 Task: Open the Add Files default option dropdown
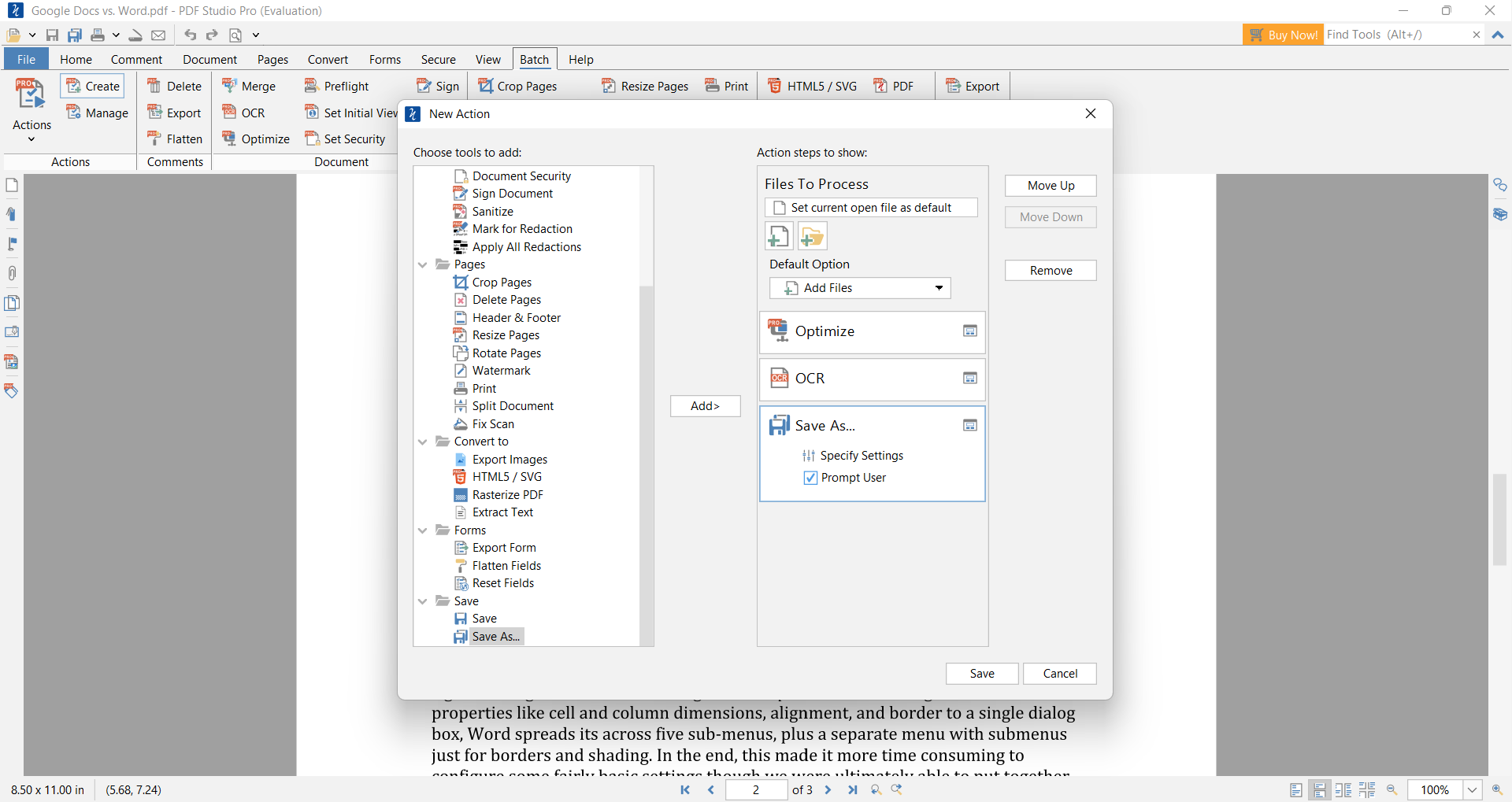938,288
